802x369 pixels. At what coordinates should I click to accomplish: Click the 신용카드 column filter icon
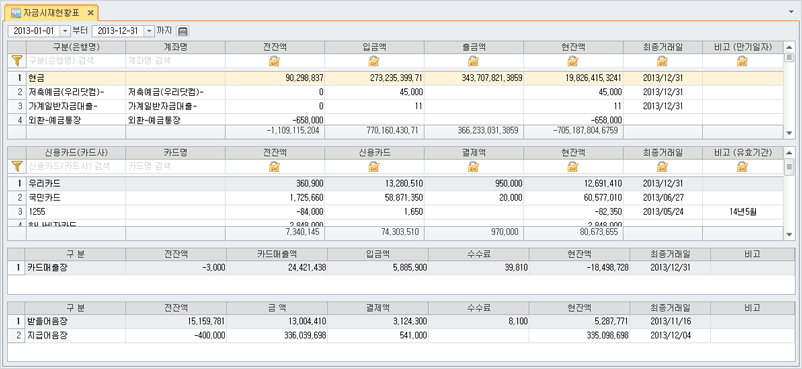(x=374, y=166)
